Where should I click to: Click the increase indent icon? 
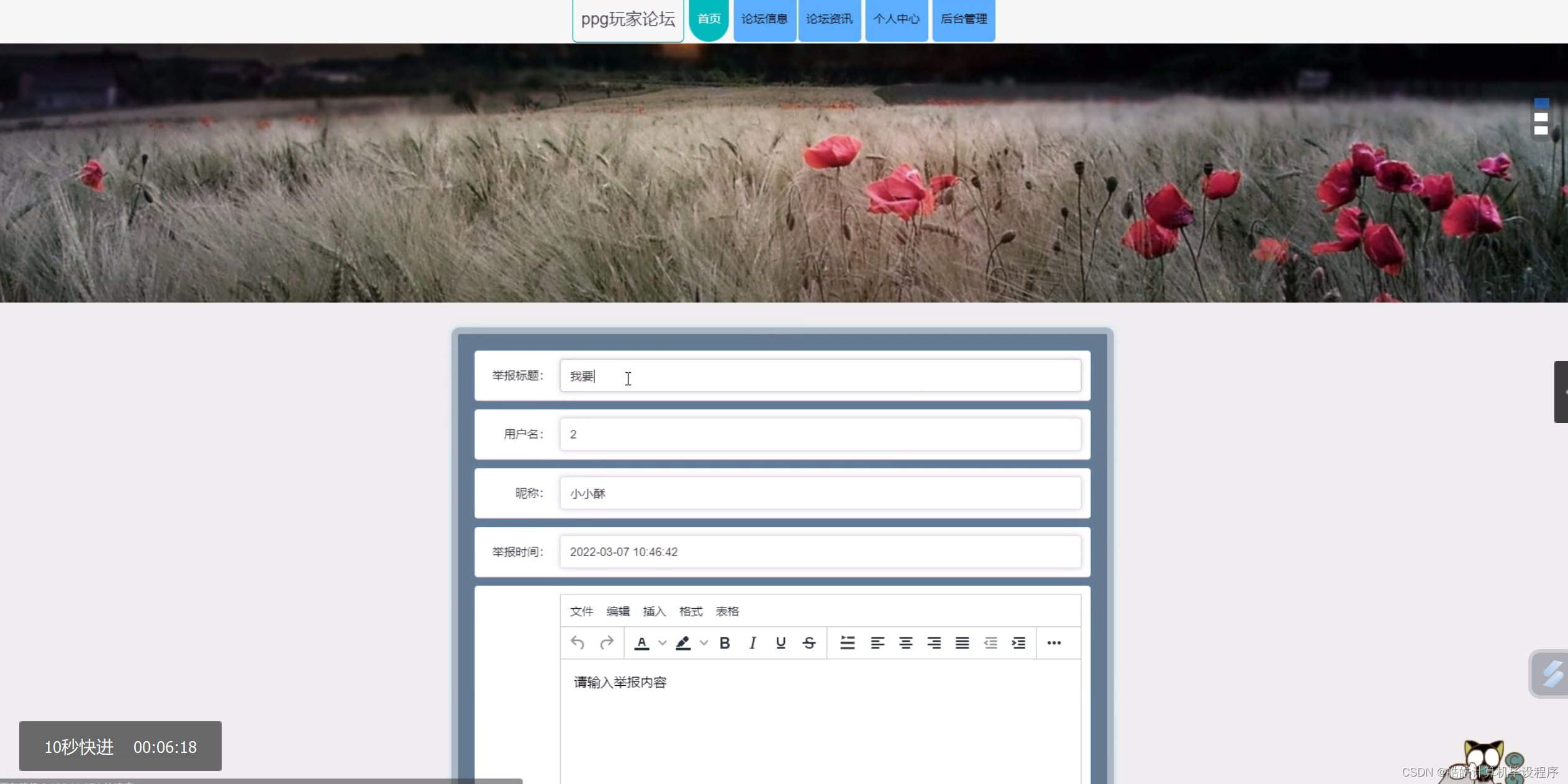coord(1018,642)
